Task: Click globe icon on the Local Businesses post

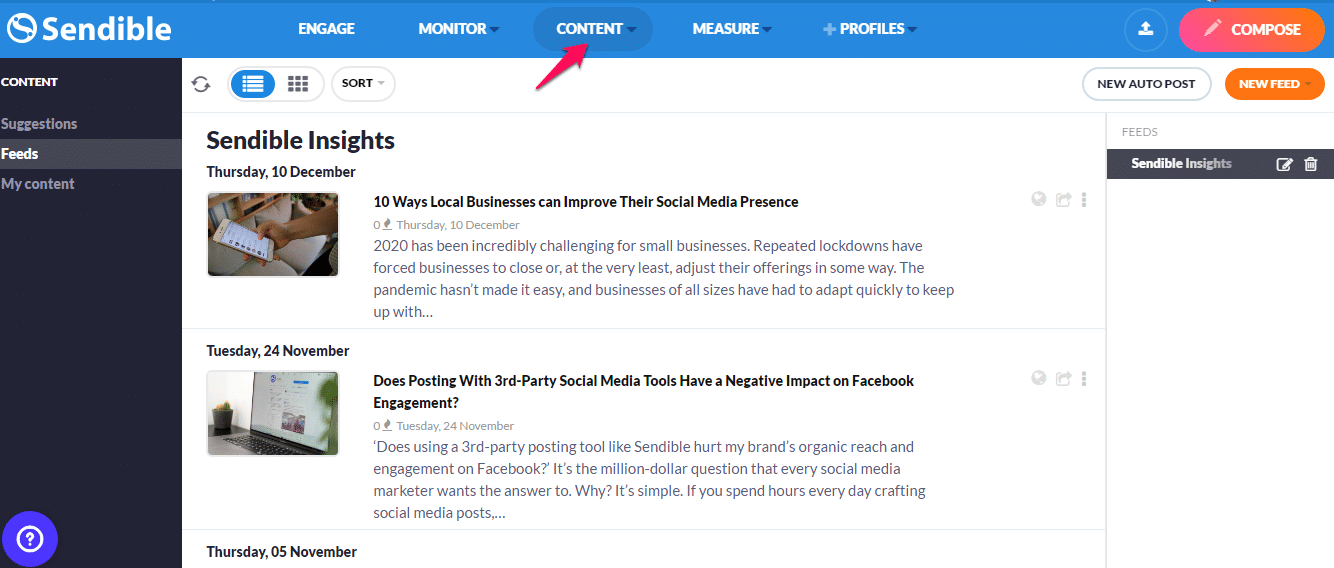Action: [1039, 199]
